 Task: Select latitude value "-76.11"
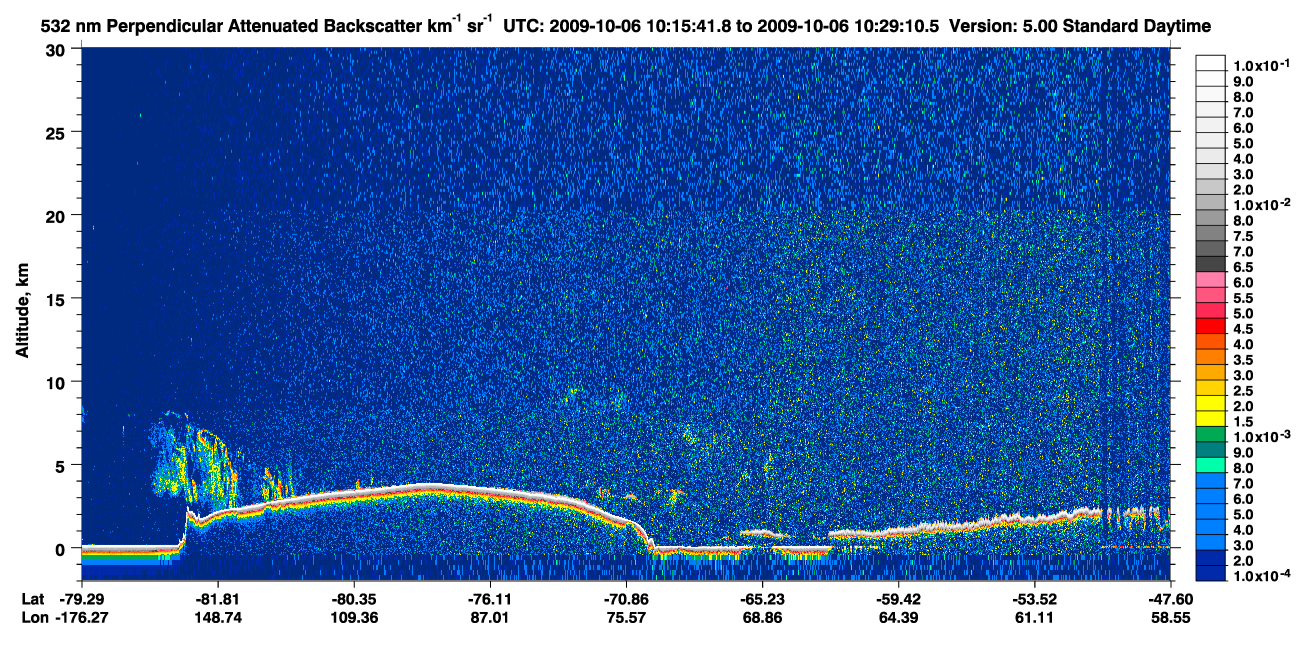489,600
